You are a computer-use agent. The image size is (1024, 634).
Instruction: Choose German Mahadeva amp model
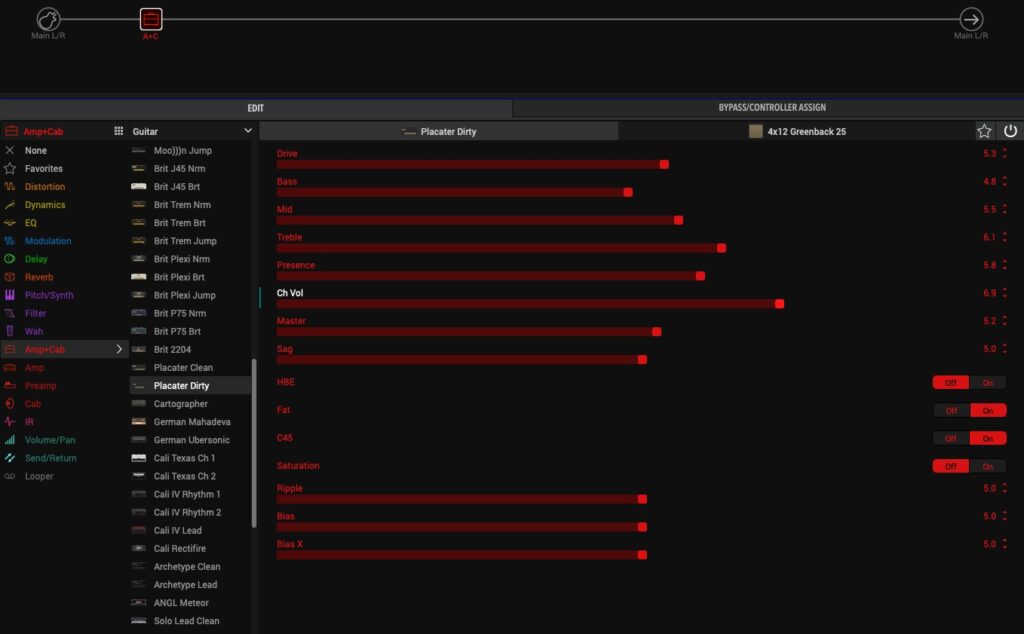pos(191,422)
